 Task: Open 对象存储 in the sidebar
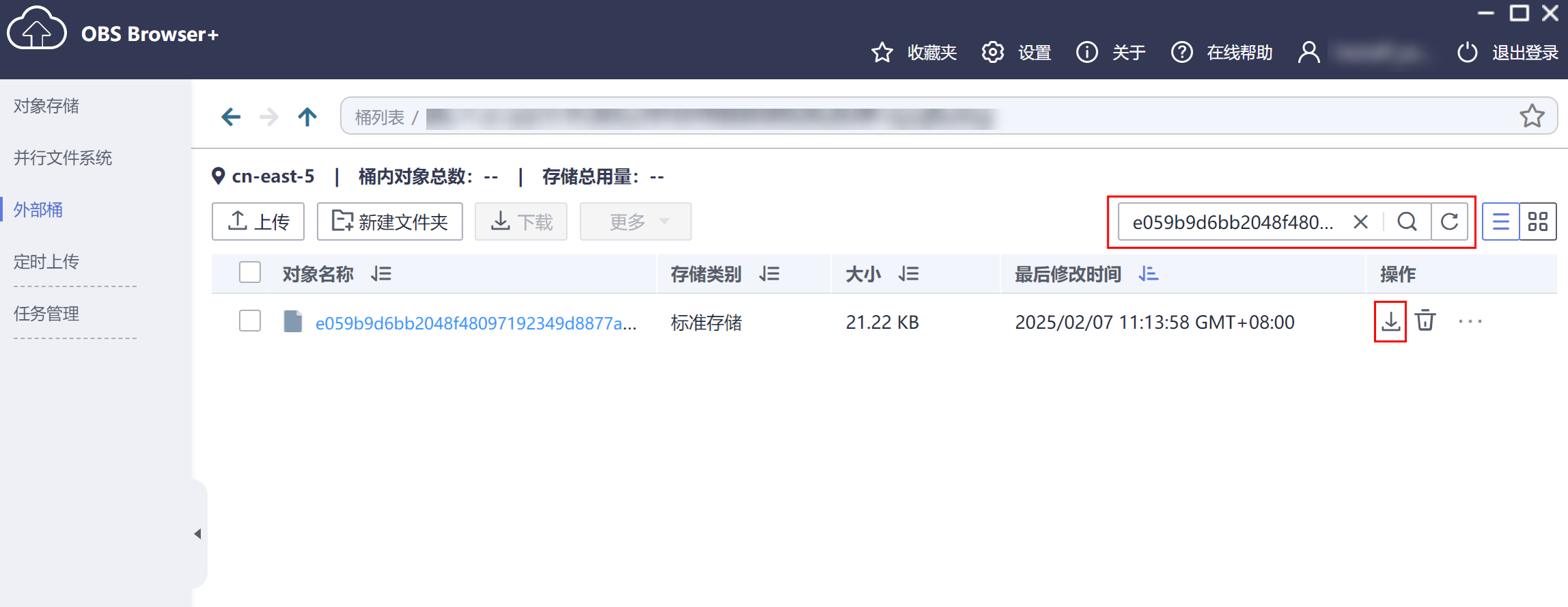point(46,106)
